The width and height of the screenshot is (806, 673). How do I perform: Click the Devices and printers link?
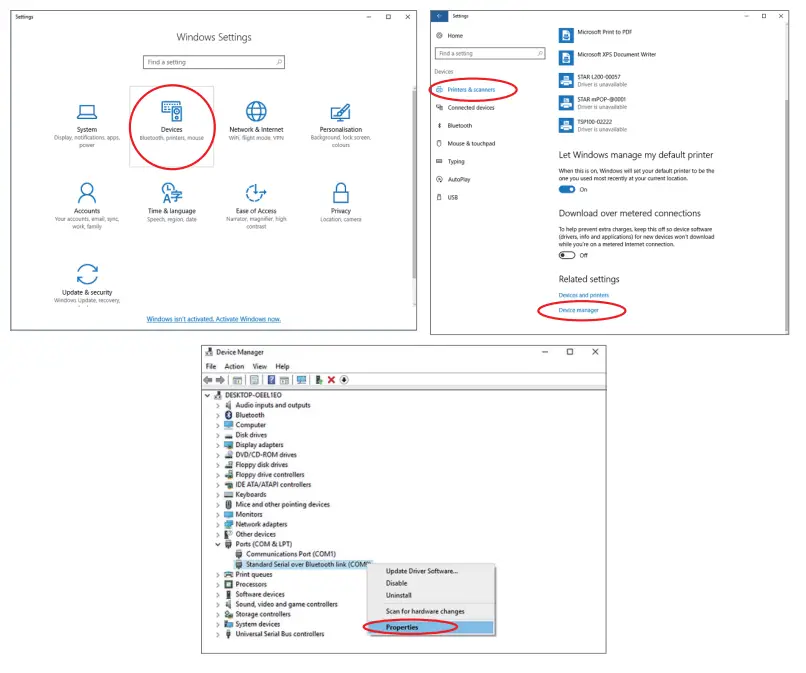pyautogui.click(x=583, y=295)
